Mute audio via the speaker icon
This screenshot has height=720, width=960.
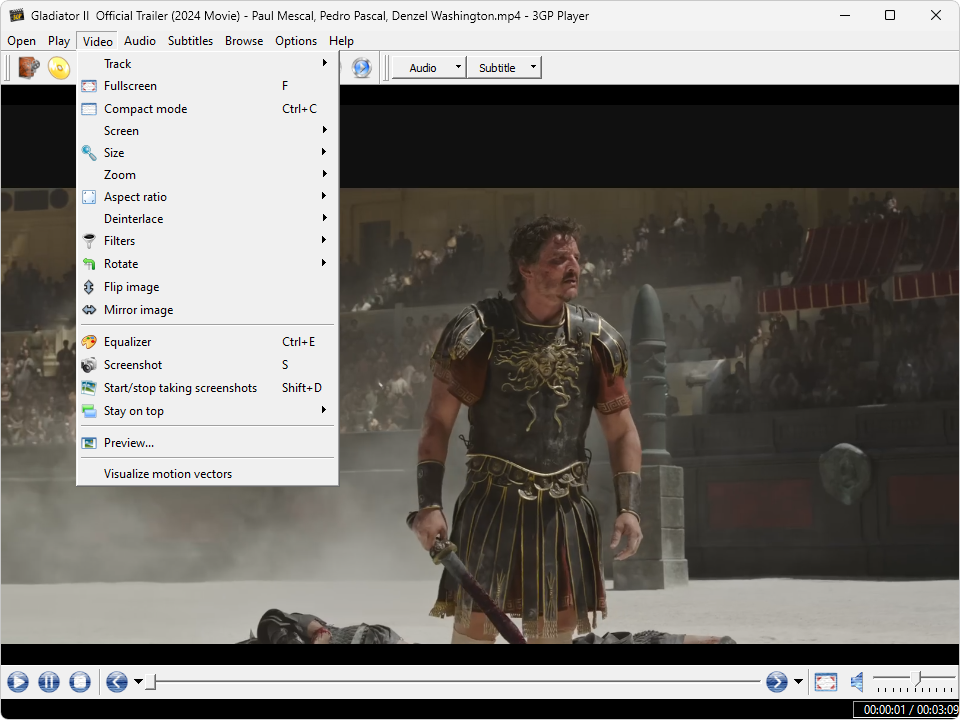point(857,682)
